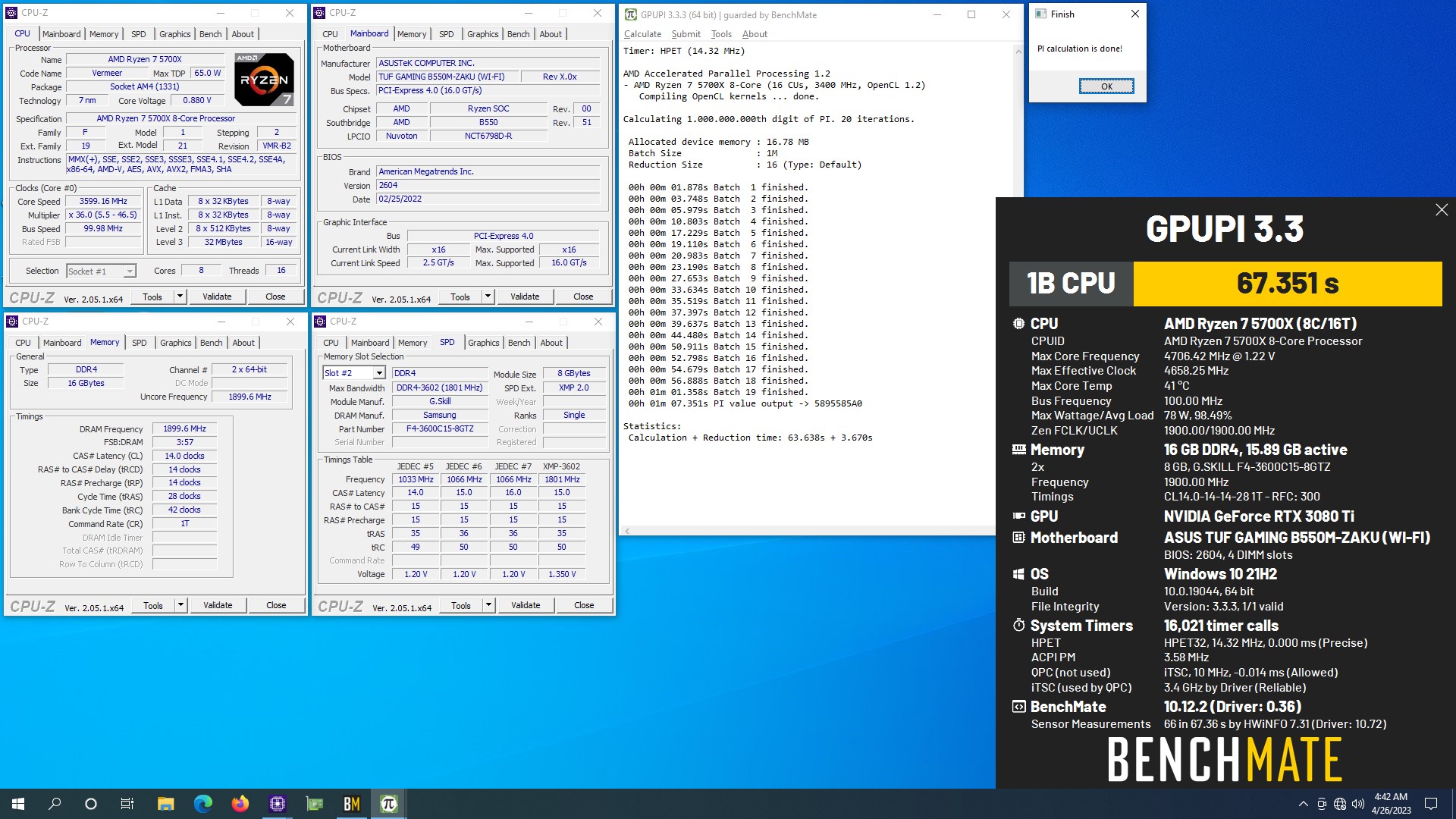
Task: Open the Windows Start menu
Action: [18, 804]
